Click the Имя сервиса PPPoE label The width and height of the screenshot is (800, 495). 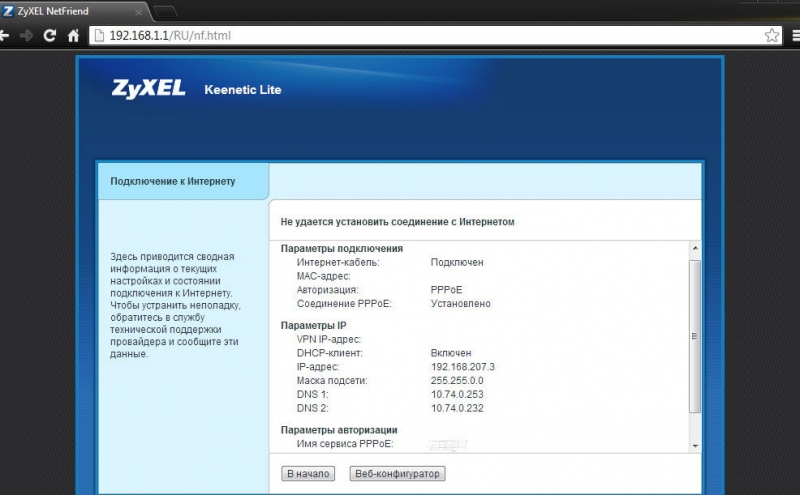[x=345, y=444]
